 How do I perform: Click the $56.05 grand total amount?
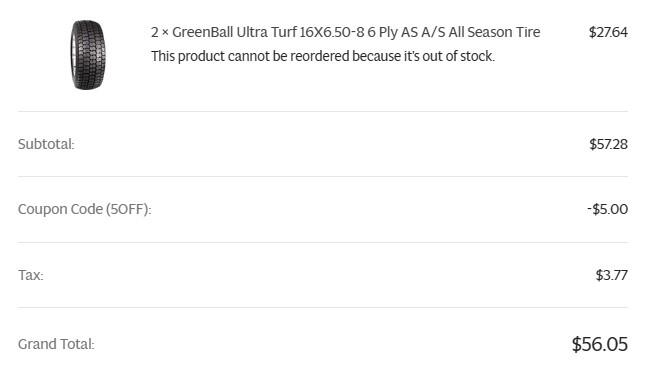(x=599, y=344)
